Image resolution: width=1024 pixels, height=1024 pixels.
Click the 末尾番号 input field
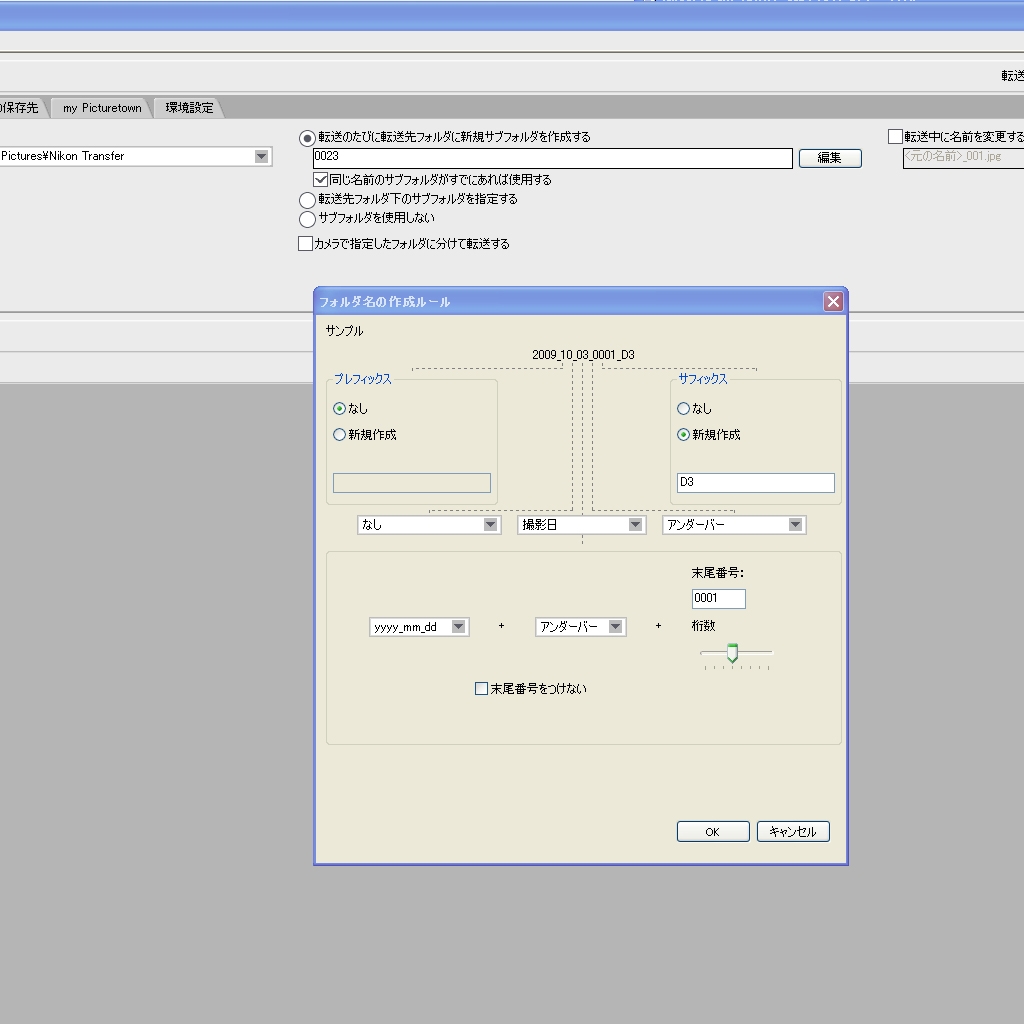click(718, 598)
